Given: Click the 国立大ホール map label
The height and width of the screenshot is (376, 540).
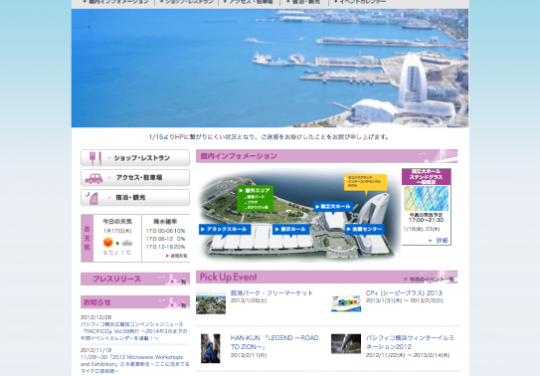Looking at the screenshot, I should pyautogui.click(x=333, y=207).
